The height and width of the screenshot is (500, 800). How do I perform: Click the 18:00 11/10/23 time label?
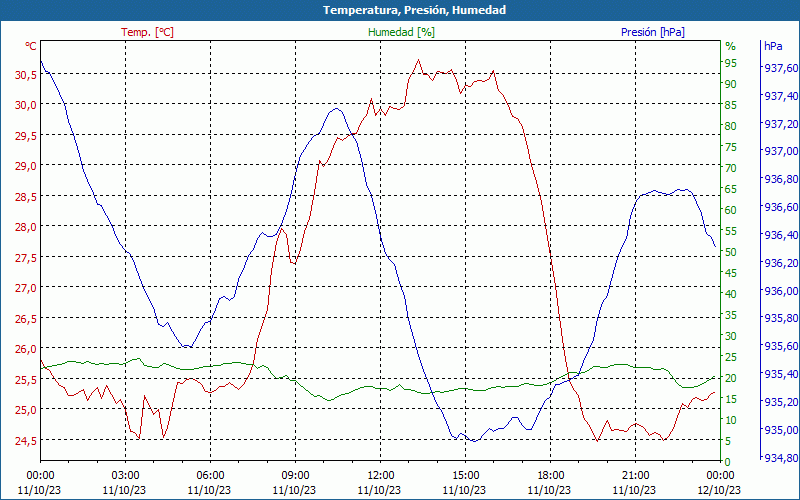[550, 483]
